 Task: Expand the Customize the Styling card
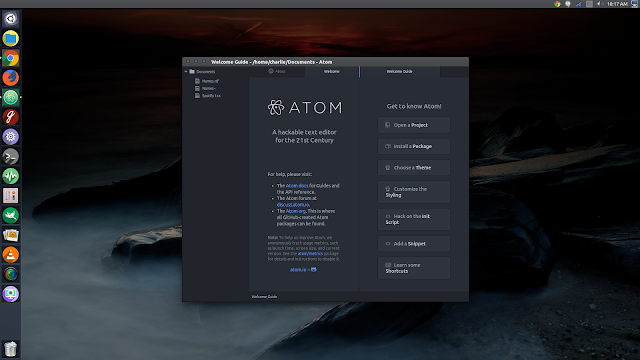414,192
